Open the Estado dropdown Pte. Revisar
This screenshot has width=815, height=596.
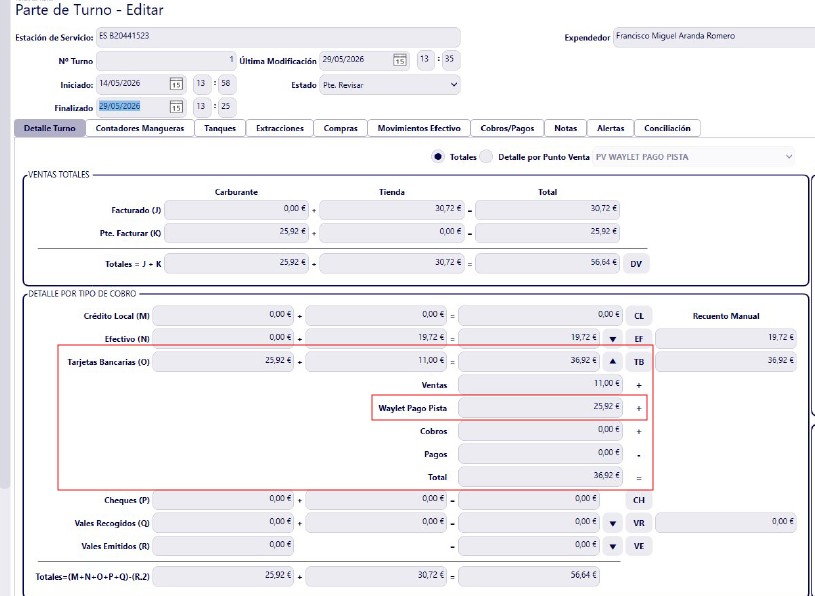pyautogui.click(x=390, y=85)
